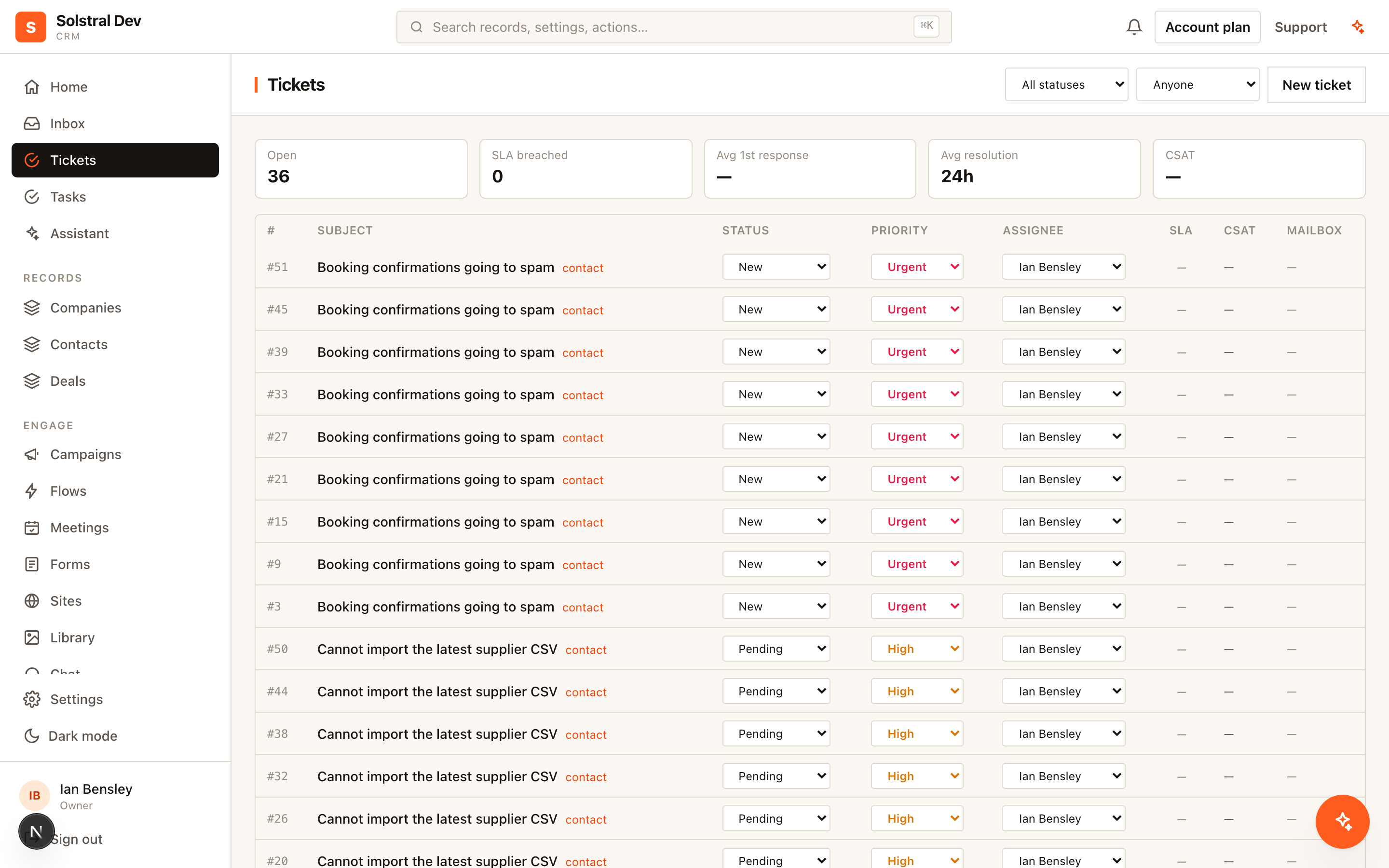Image resolution: width=1389 pixels, height=868 pixels.
Task: Open priority dropdown for ticket #44
Action: click(917, 691)
